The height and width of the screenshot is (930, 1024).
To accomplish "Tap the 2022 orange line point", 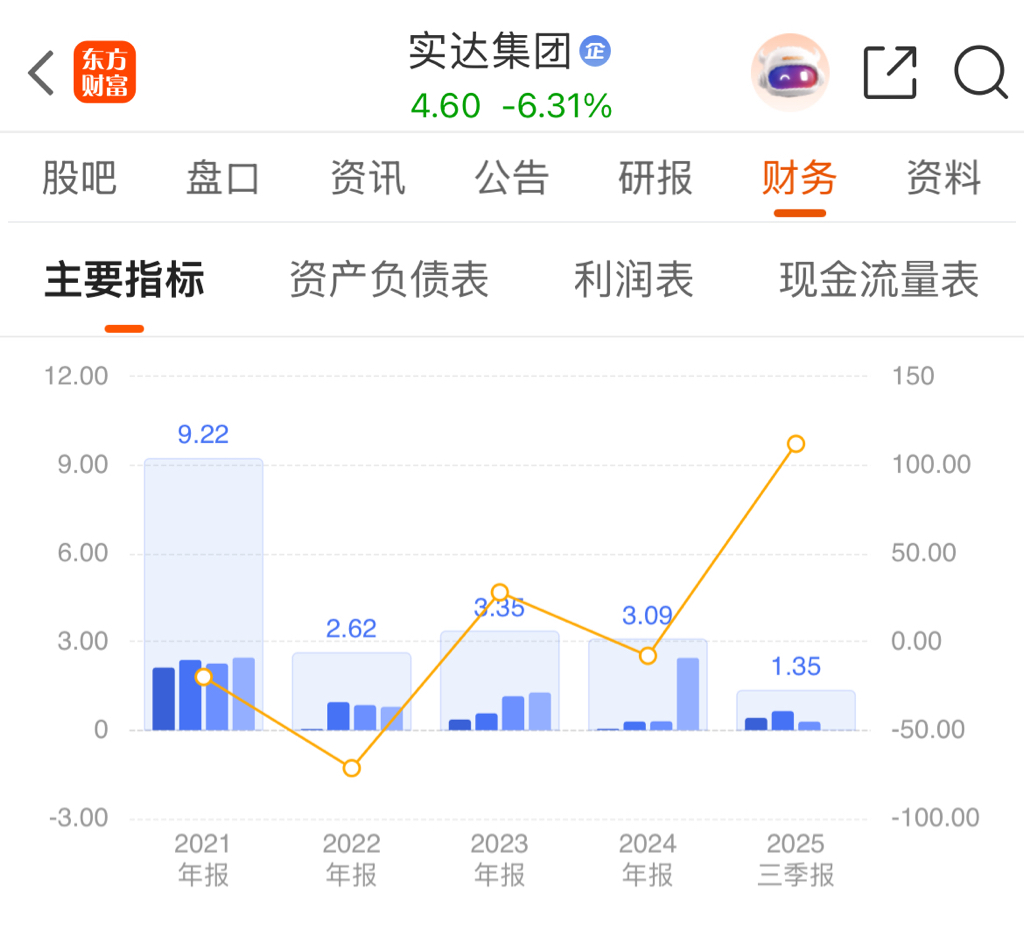I will point(351,768).
